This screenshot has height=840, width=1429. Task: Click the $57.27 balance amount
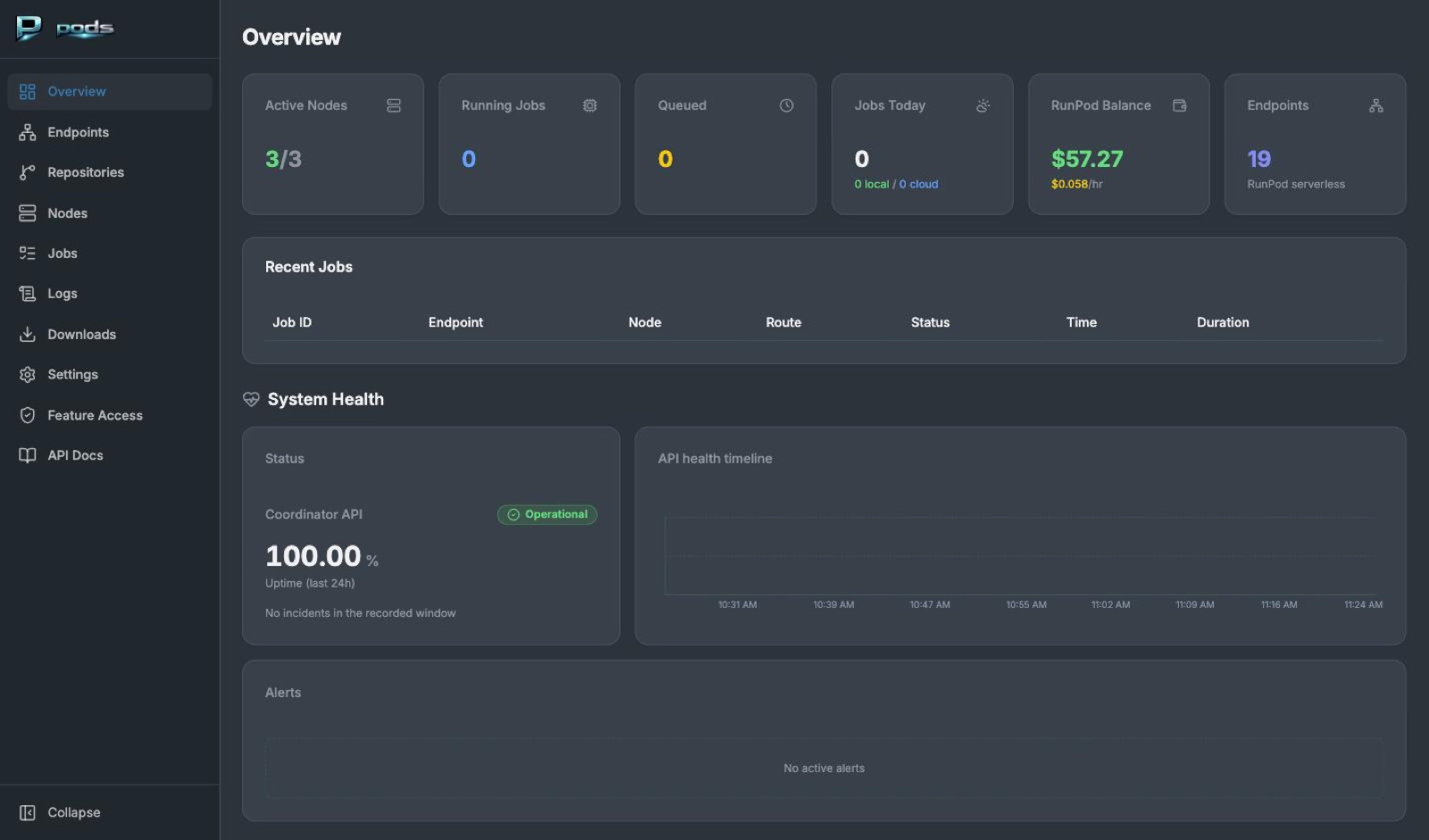[x=1087, y=159]
